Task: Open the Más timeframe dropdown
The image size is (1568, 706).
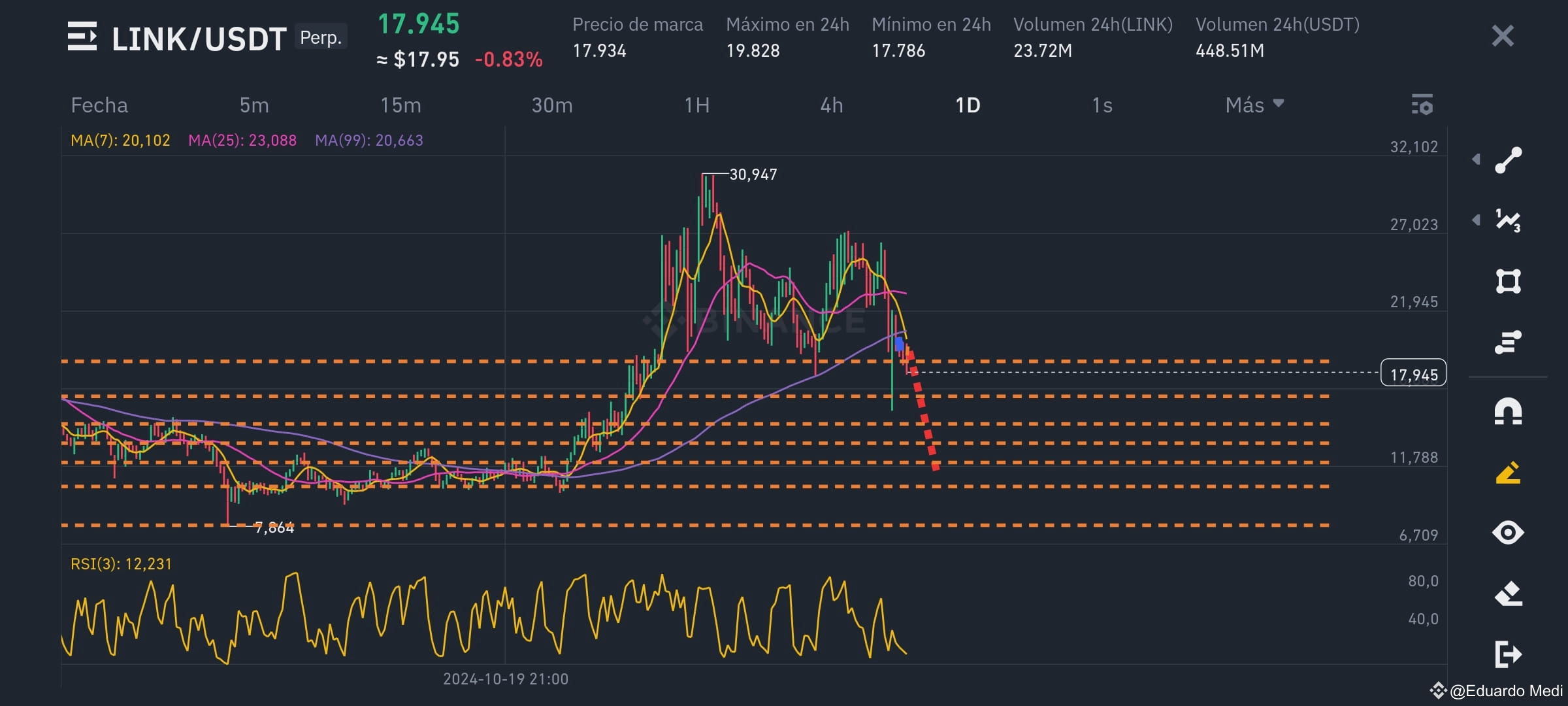Action: click(x=1254, y=105)
